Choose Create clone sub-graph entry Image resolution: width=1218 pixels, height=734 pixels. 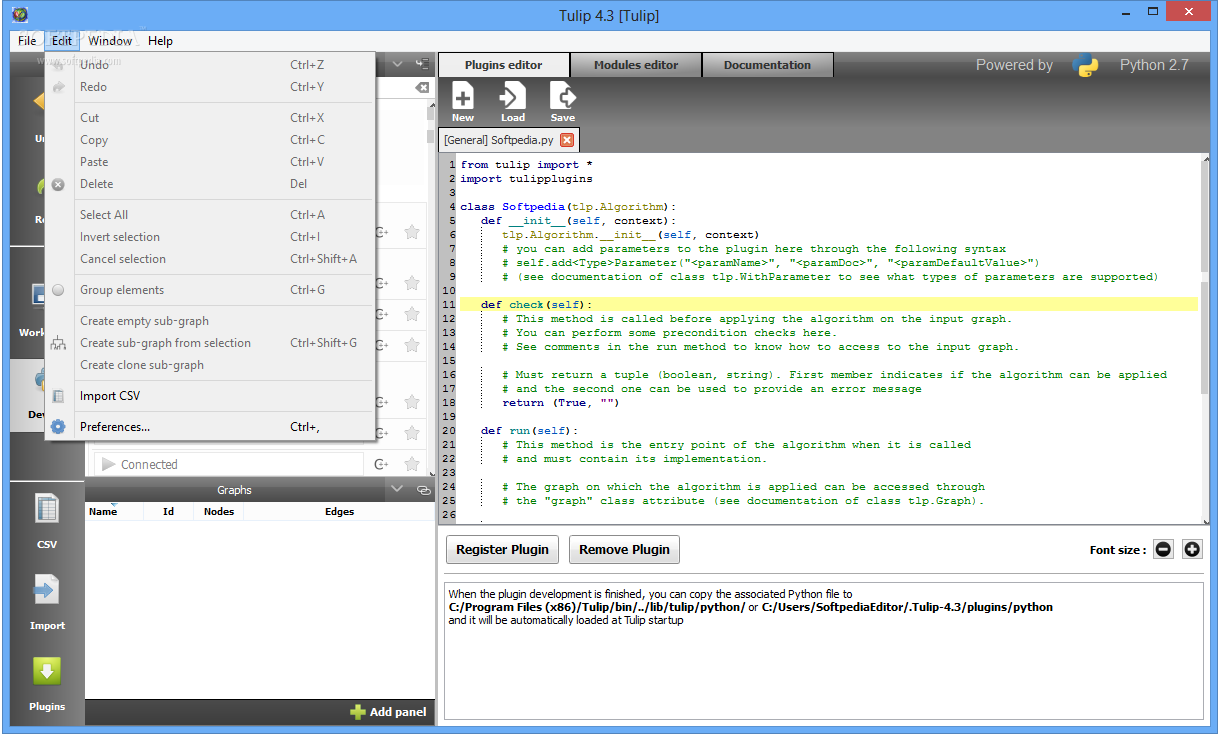[x=210, y=365]
